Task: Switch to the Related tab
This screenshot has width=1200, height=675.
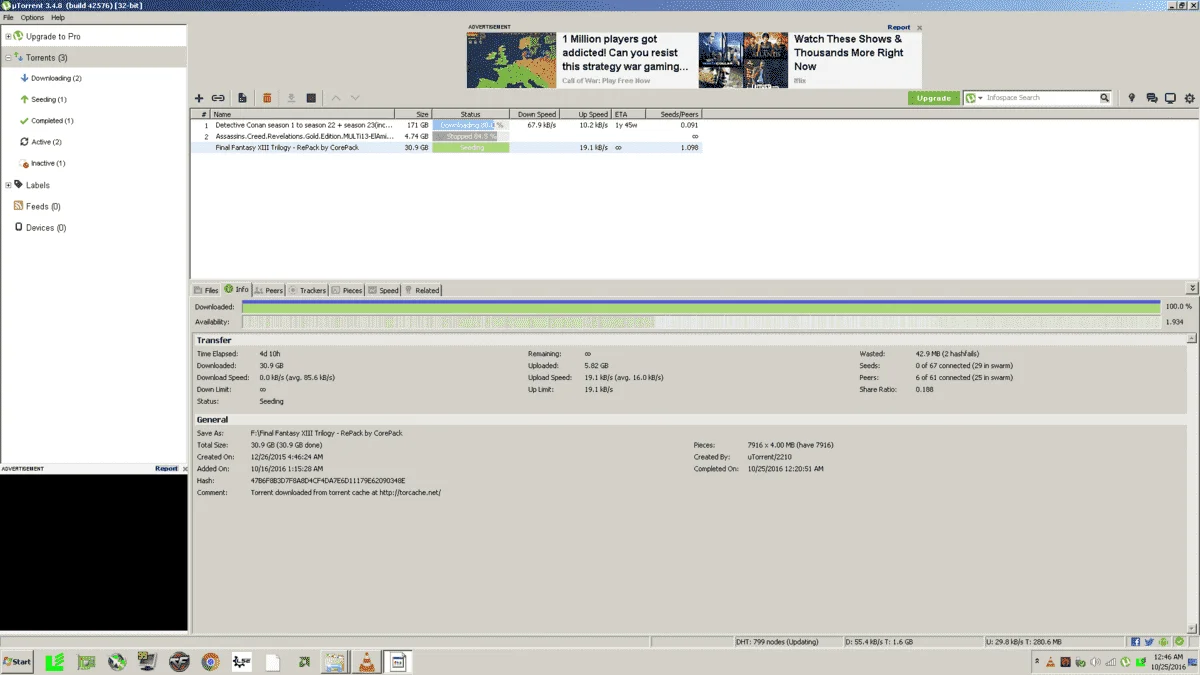Action: pyautogui.click(x=422, y=290)
